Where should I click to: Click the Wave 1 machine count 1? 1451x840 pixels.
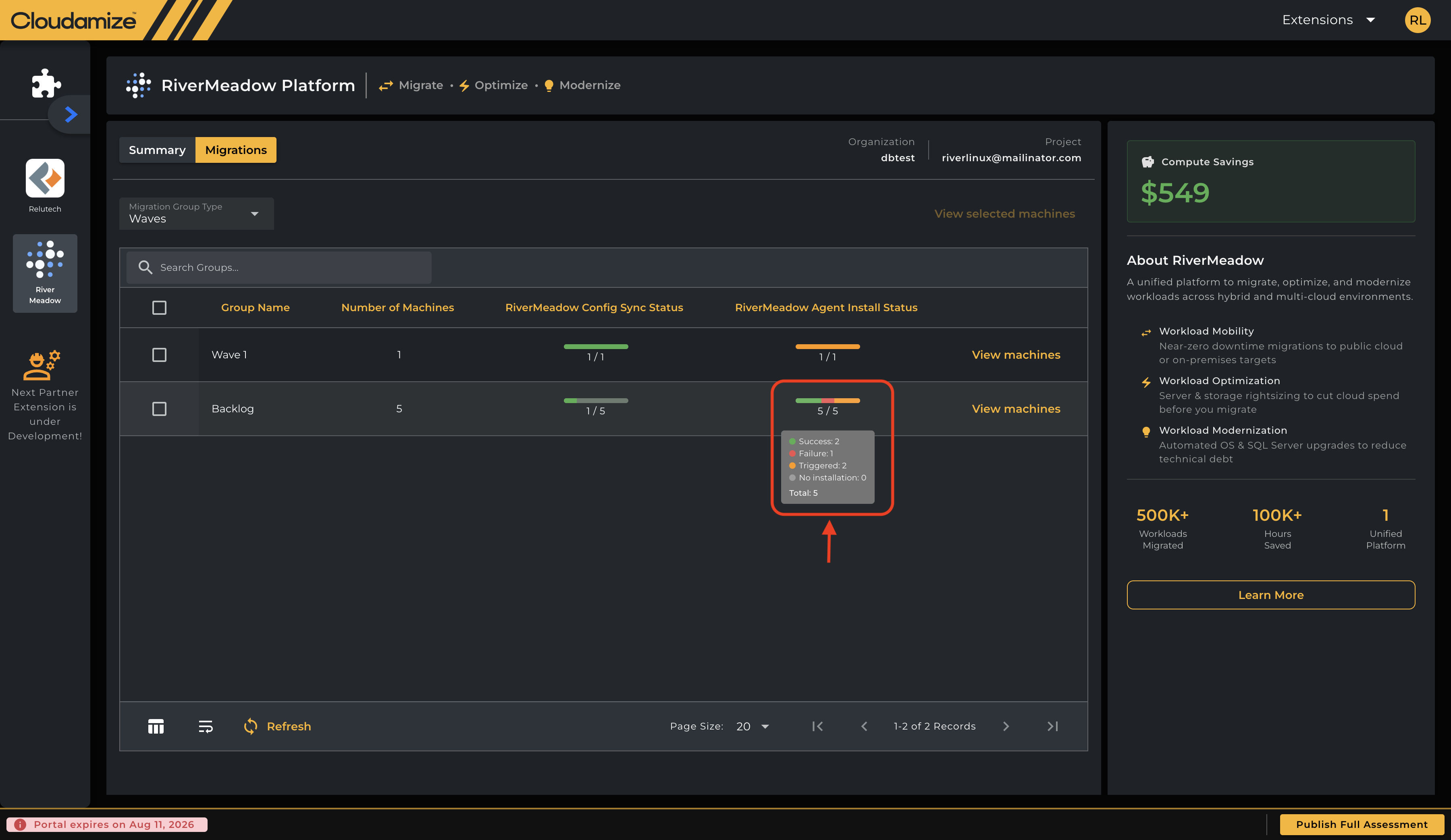coord(399,355)
